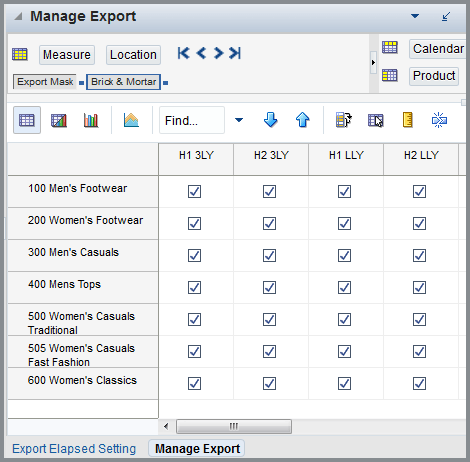
Task: Click the Calendar dimension button
Action: coord(438,49)
